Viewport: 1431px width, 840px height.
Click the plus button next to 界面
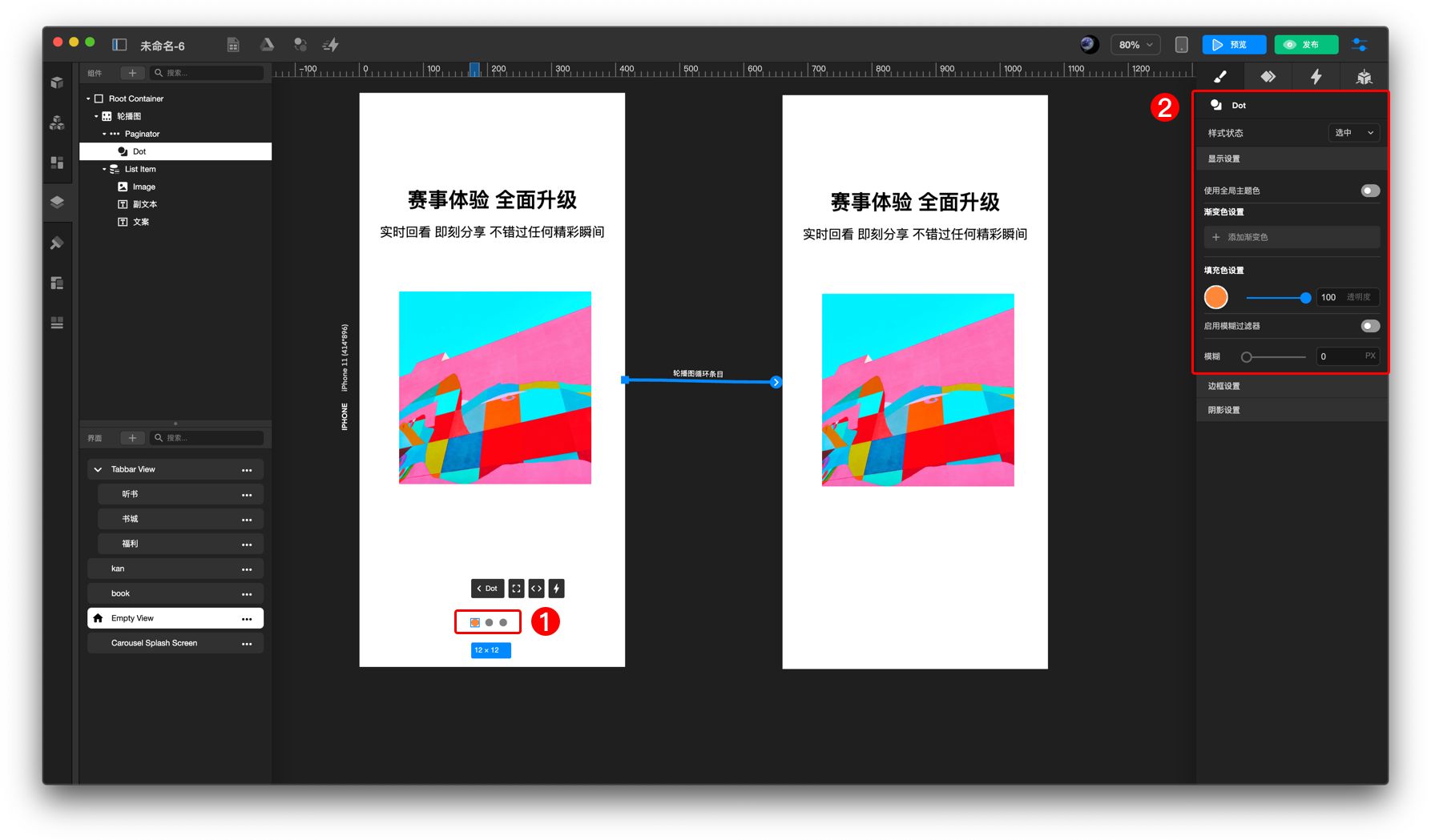point(132,438)
